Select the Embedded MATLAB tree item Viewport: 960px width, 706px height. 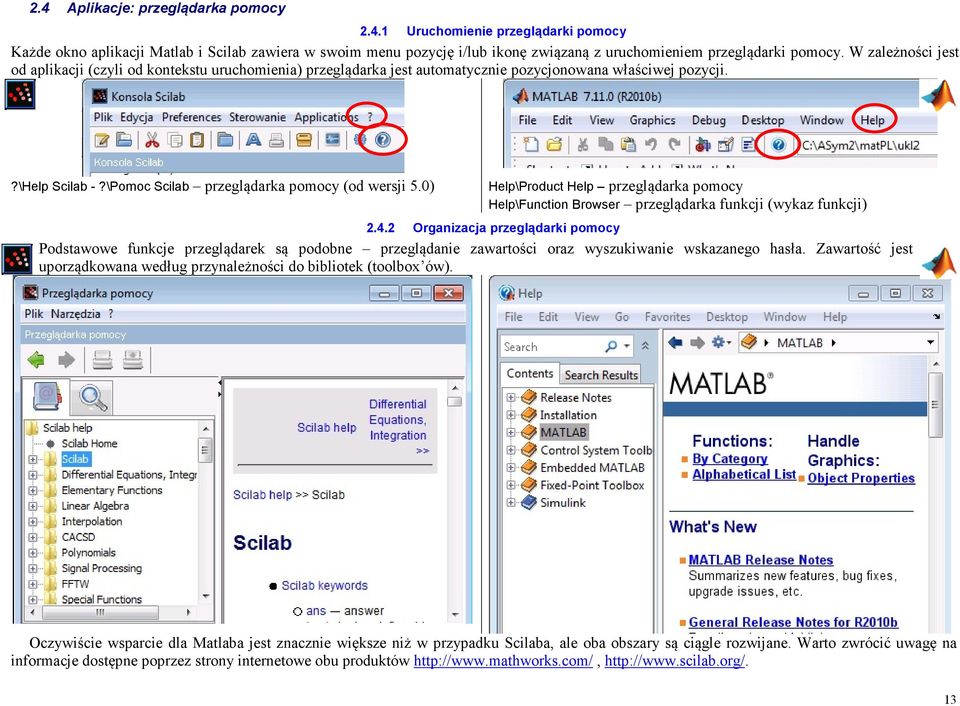click(592, 468)
